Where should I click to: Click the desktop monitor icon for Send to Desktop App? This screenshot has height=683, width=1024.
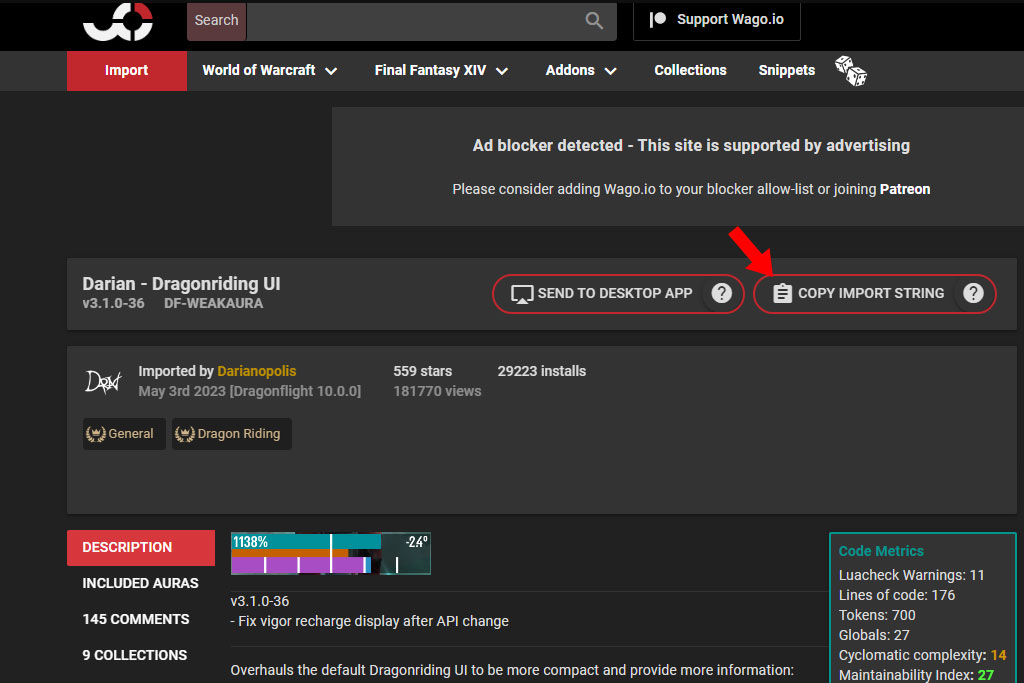(522, 294)
